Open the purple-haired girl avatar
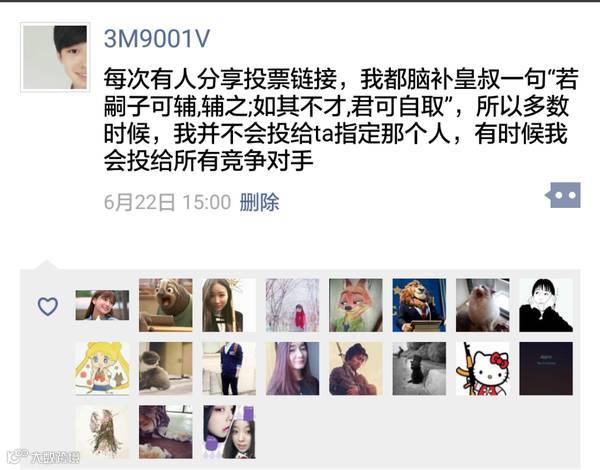Image resolution: width=600 pixels, height=470 pixels. [292, 369]
